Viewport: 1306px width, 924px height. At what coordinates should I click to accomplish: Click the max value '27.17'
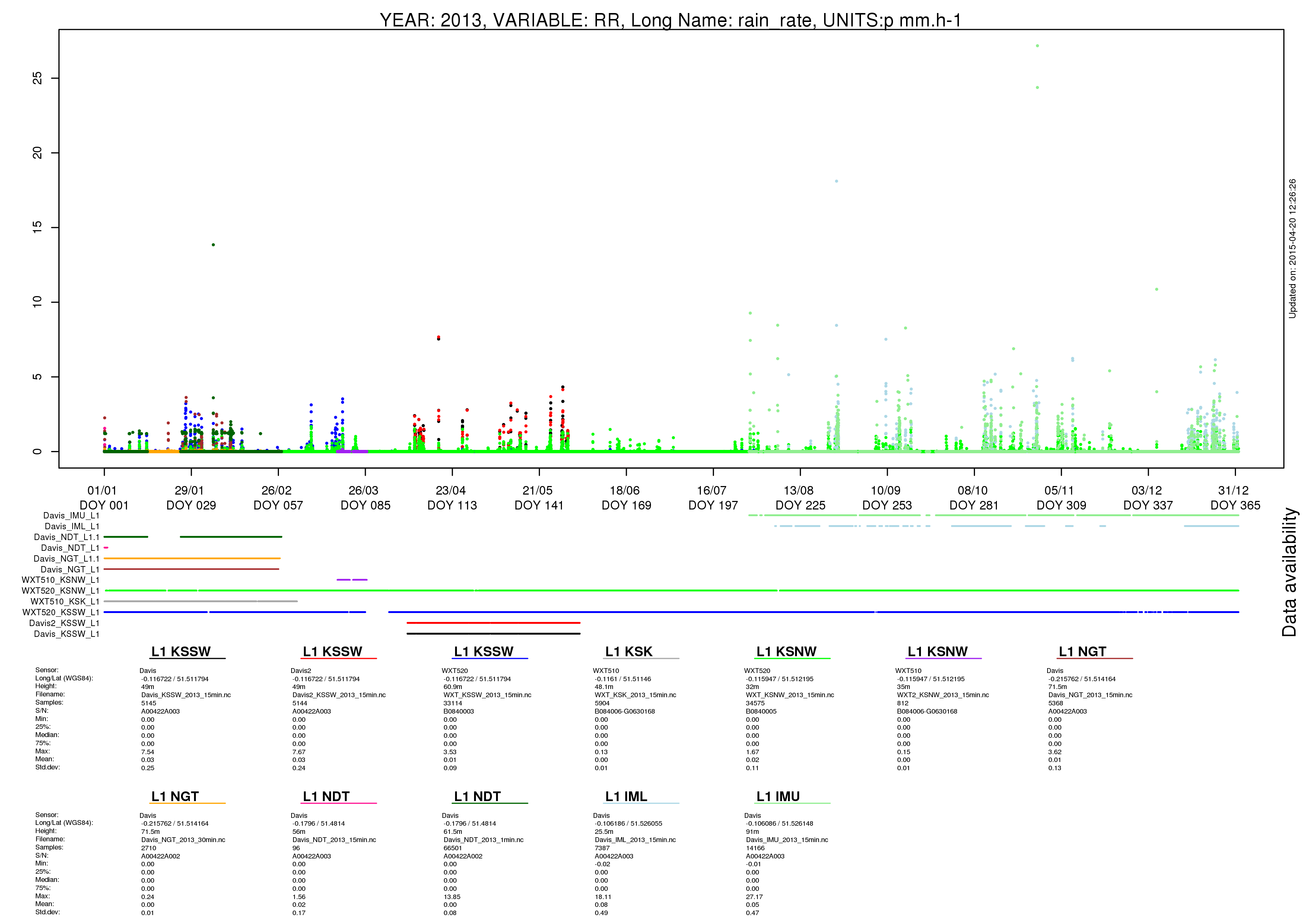click(x=754, y=897)
